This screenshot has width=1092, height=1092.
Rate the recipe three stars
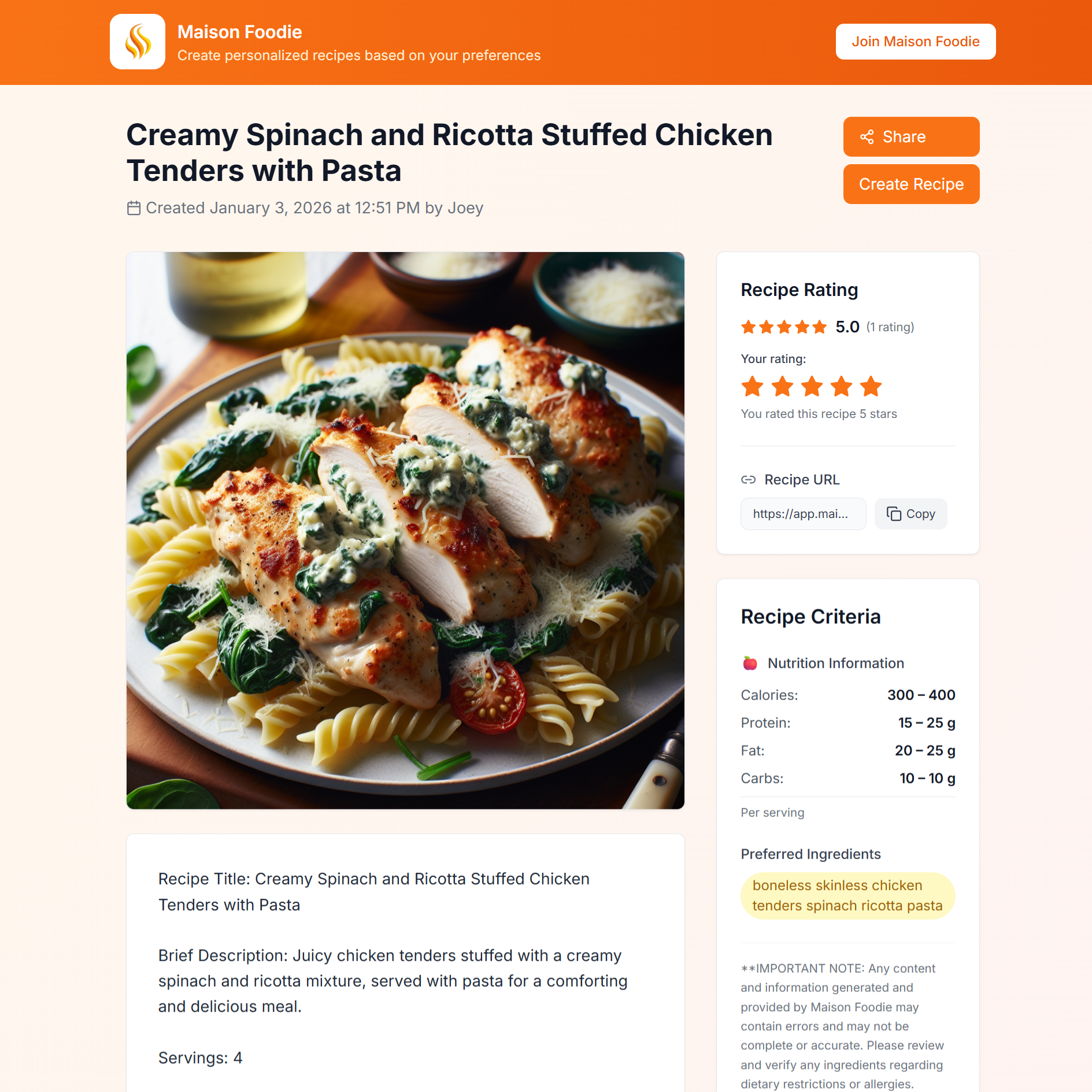[812, 386]
